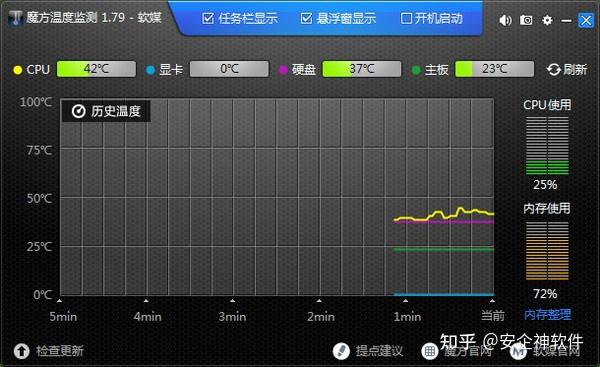
Task: Click the 硬盘 temperature bar showing 37℃
Action: (362, 69)
